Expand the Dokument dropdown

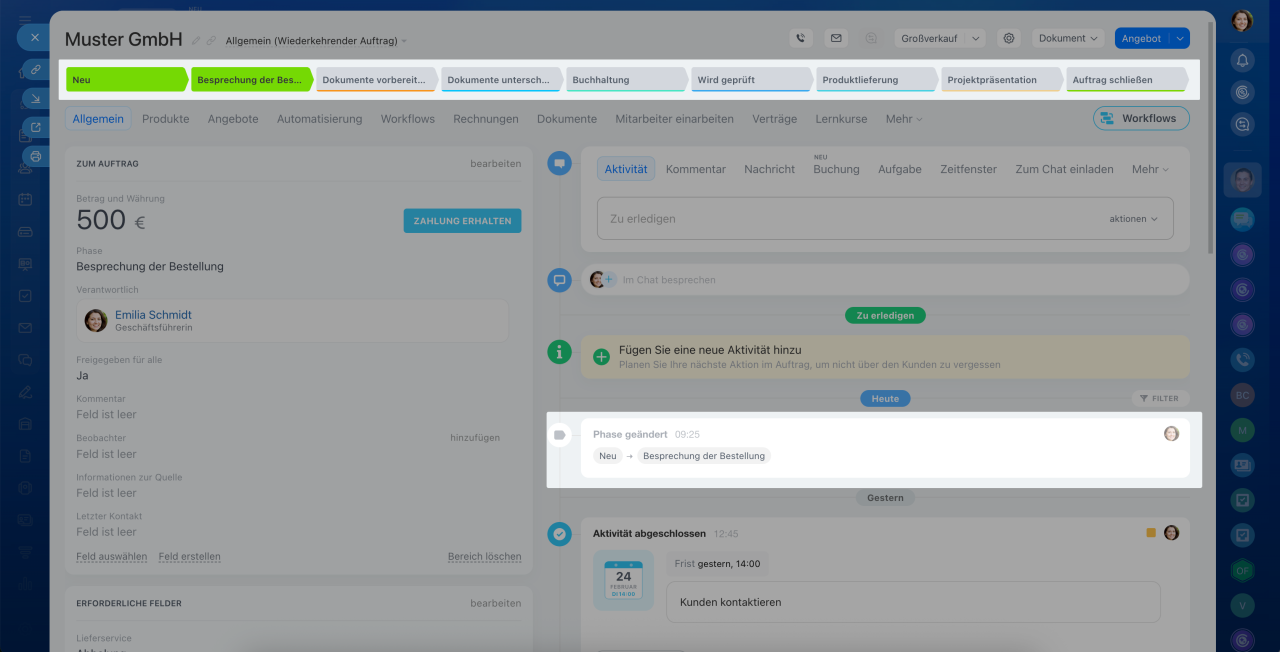(1068, 38)
